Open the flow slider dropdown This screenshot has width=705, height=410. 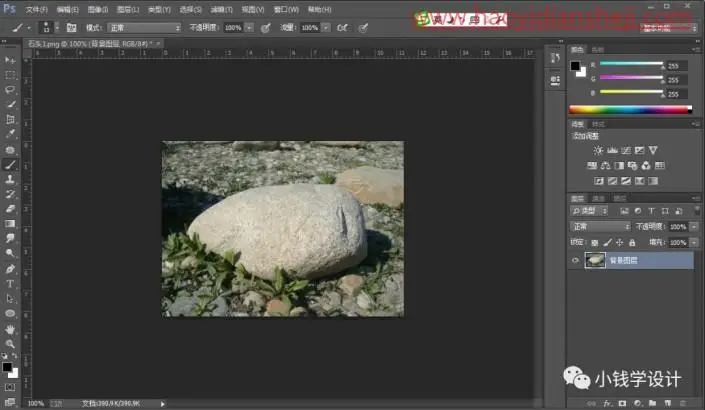pyautogui.click(x=326, y=28)
